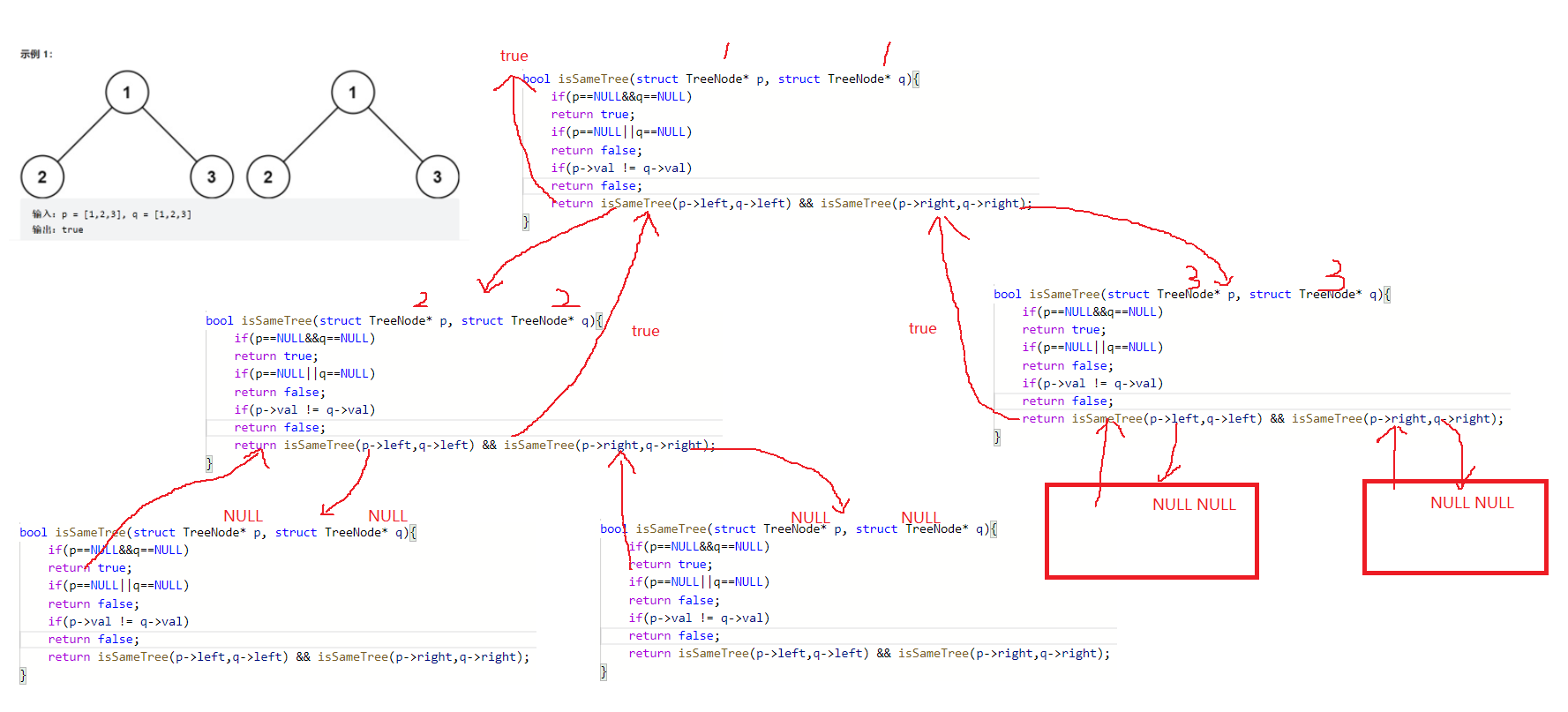The image size is (1568, 712).
Task: Click isSameTree signature in bottom-middle code block
Action: [799, 529]
